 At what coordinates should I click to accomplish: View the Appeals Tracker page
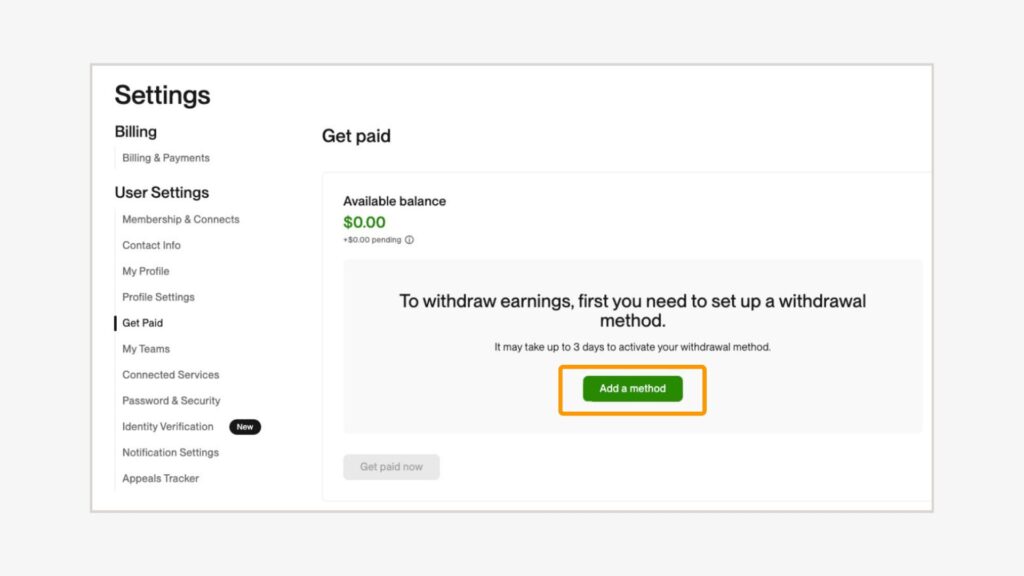tap(160, 480)
